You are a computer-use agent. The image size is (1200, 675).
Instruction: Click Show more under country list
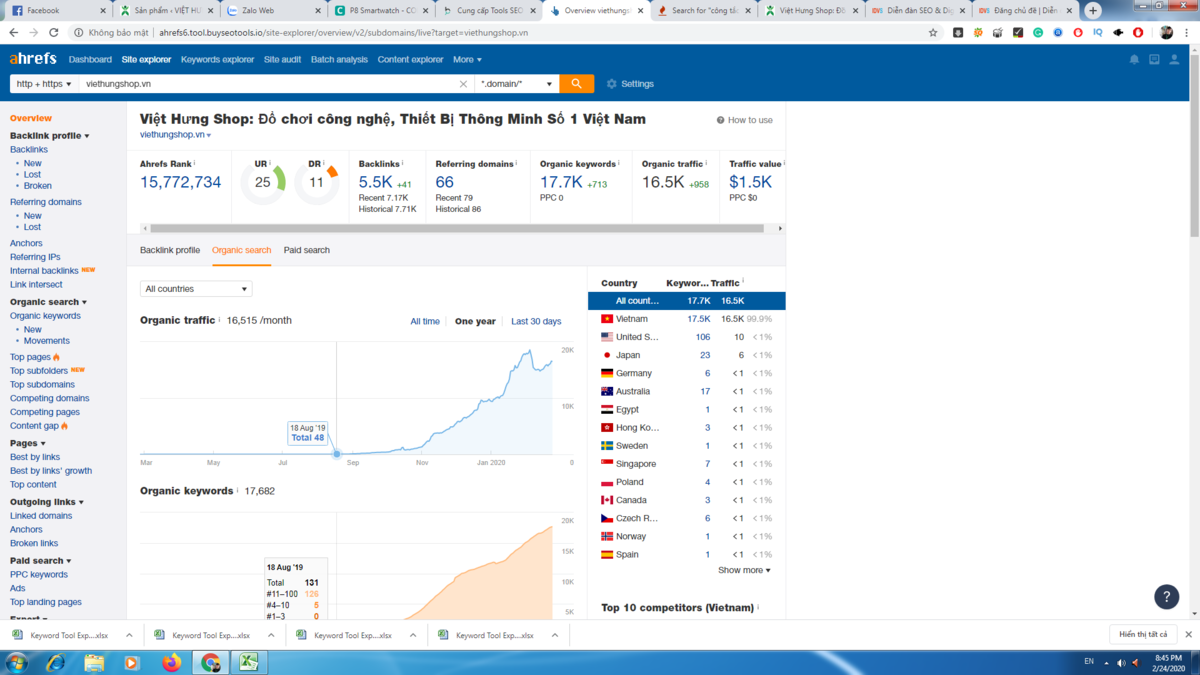click(744, 571)
